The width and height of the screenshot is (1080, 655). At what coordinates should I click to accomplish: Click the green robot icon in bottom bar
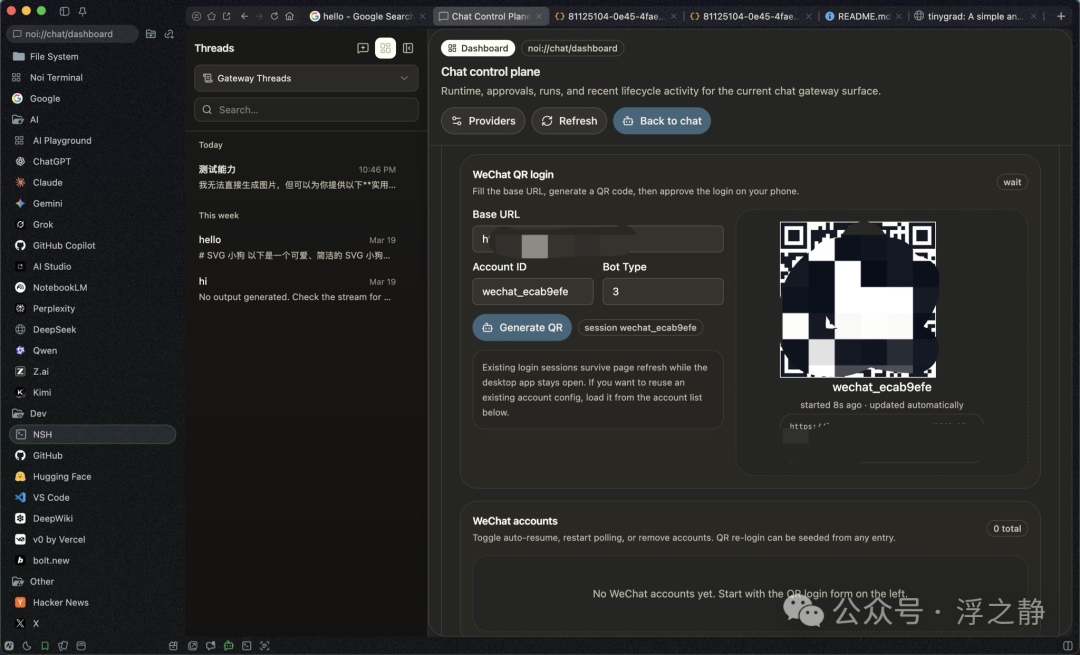[x=229, y=646]
